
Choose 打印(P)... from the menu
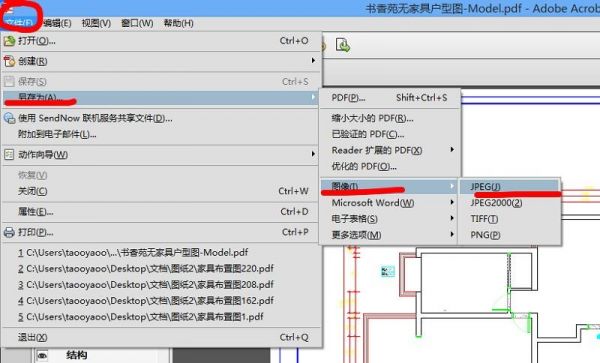tap(161, 232)
